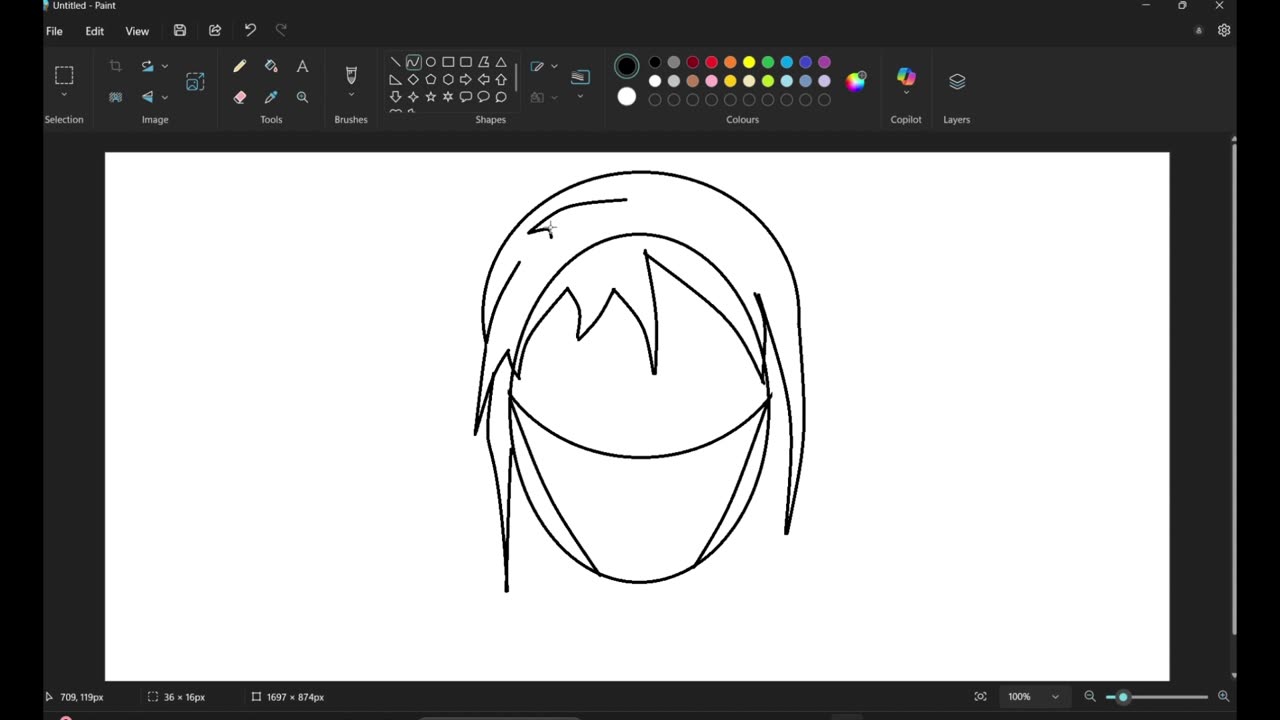Click the Rotate icon
The width and height of the screenshot is (1280, 720).
click(148, 66)
